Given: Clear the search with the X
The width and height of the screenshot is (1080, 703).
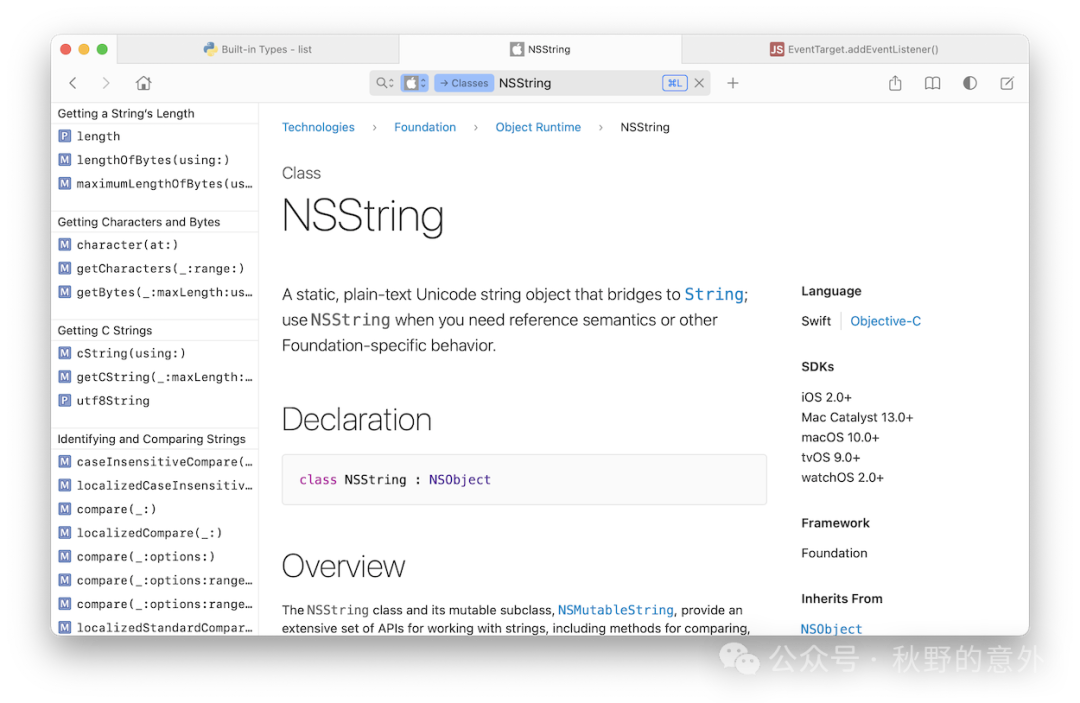Looking at the screenshot, I should [699, 83].
